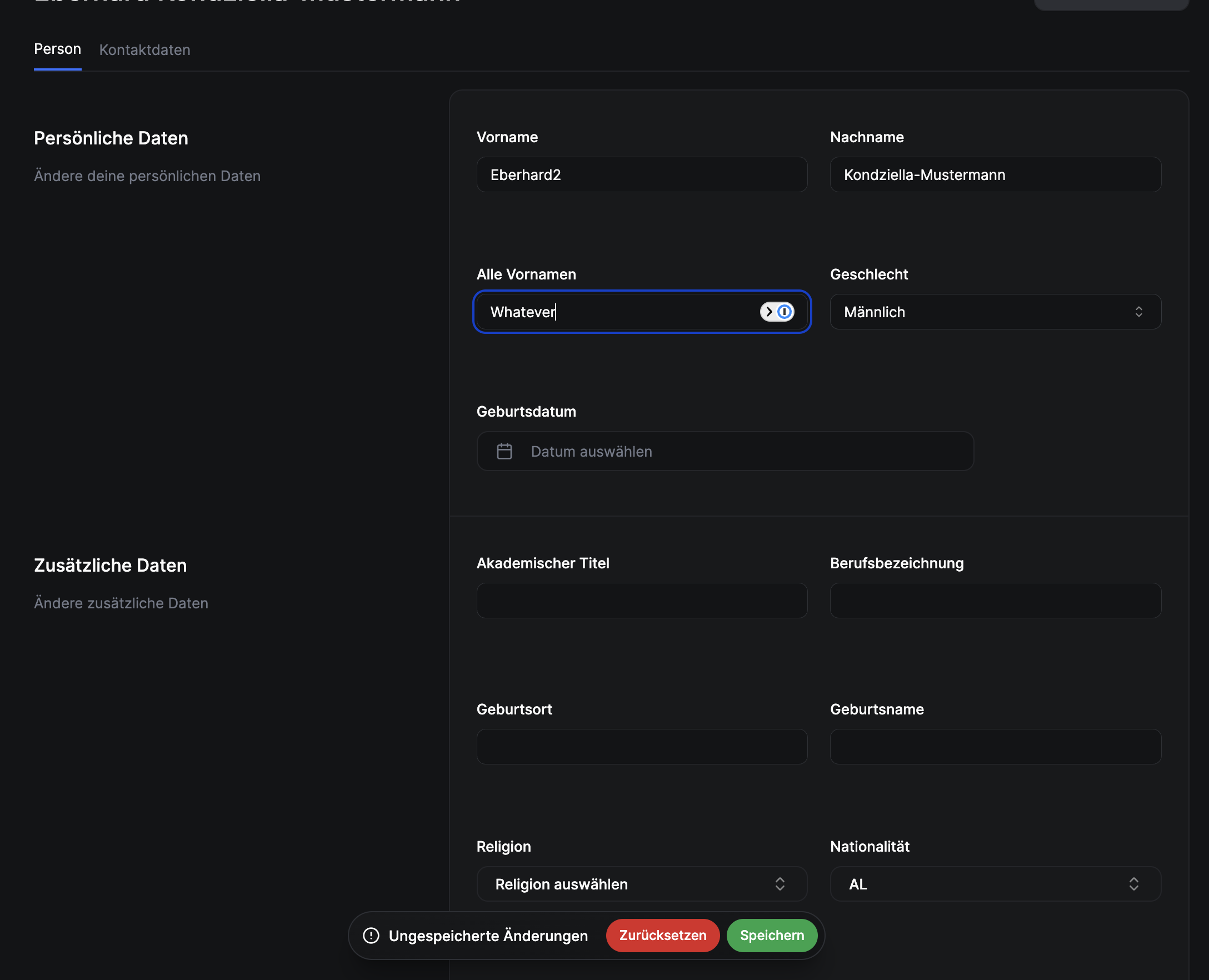Focus the Vorname field containing Eberhard2
The height and width of the screenshot is (980, 1209).
click(641, 174)
